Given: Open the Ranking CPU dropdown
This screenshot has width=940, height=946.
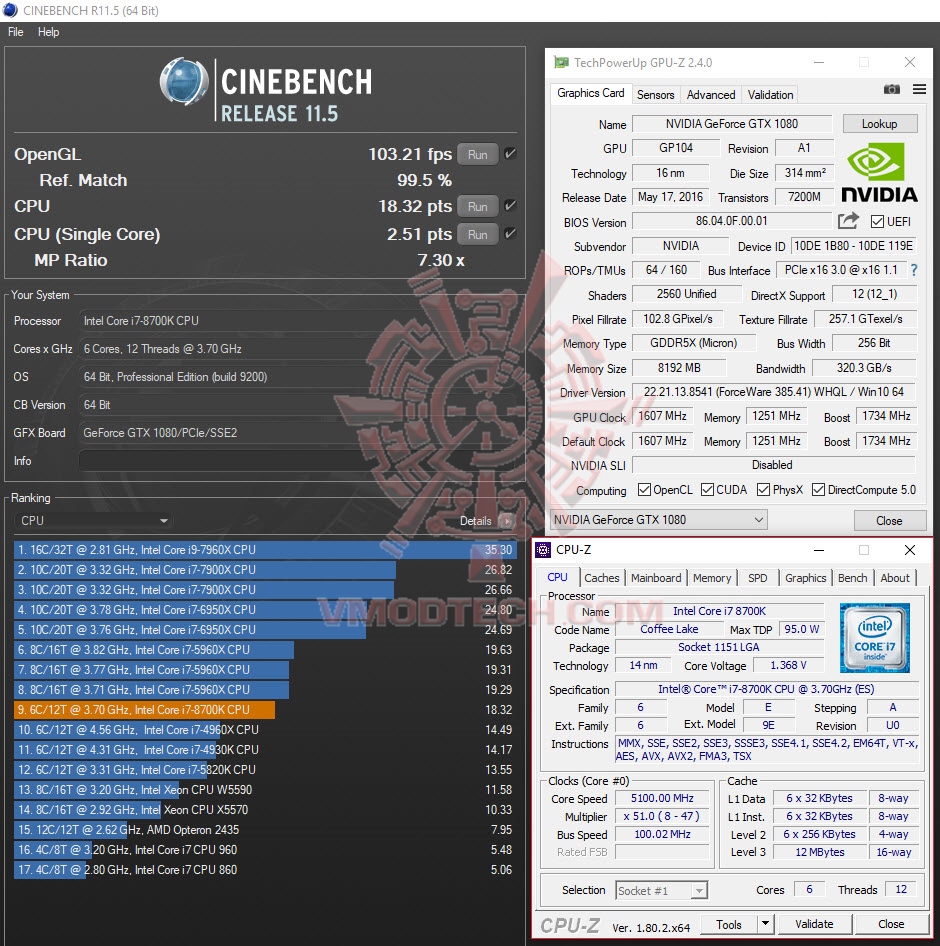Looking at the screenshot, I should point(93,521).
